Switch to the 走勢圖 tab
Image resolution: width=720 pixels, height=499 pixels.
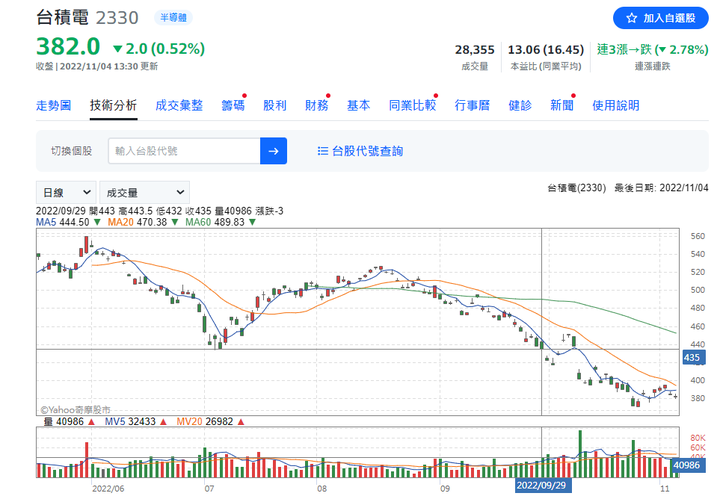(54, 105)
